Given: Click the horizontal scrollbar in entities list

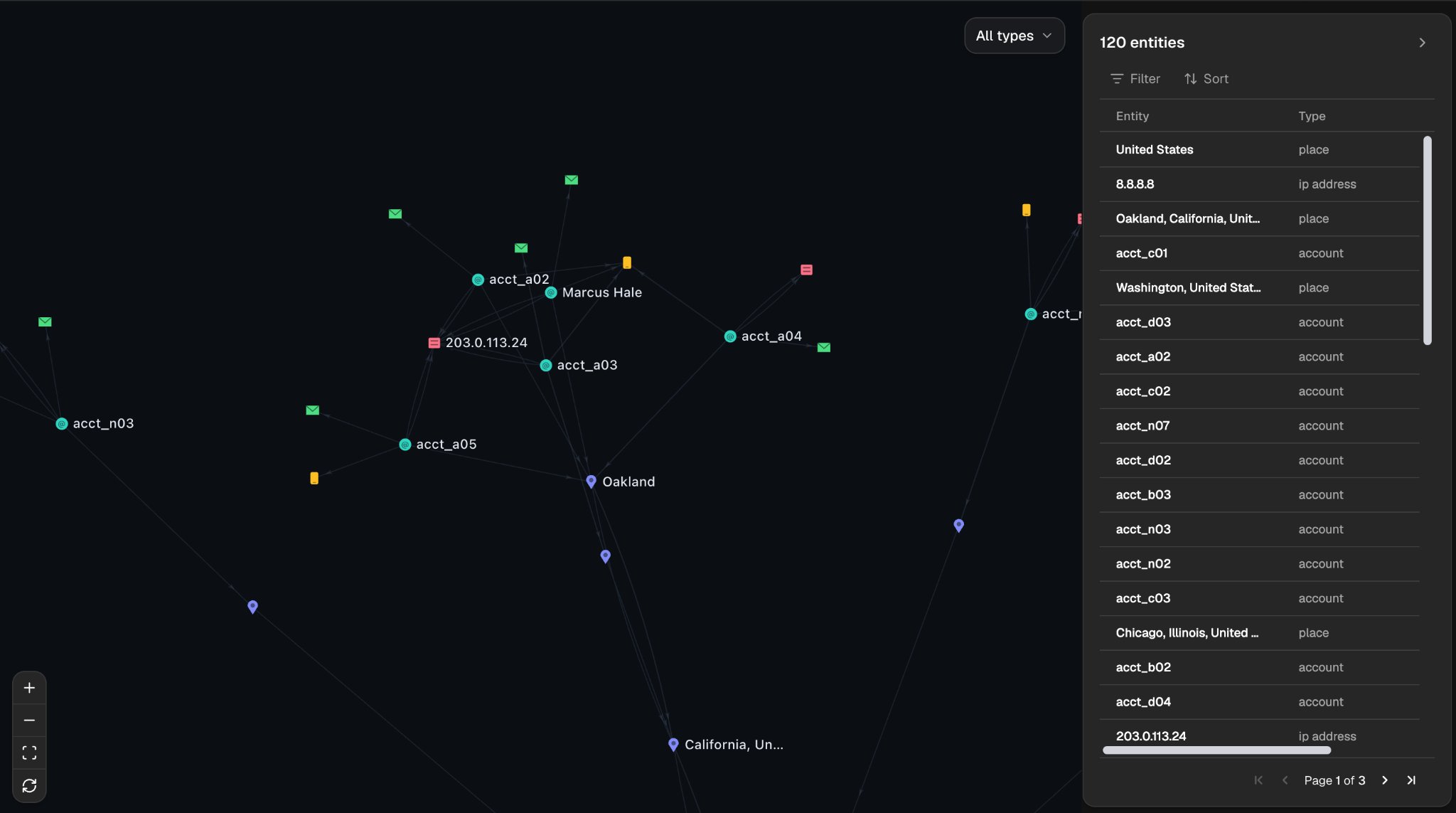Looking at the screenshot, I should click(x=1216, y=750).
